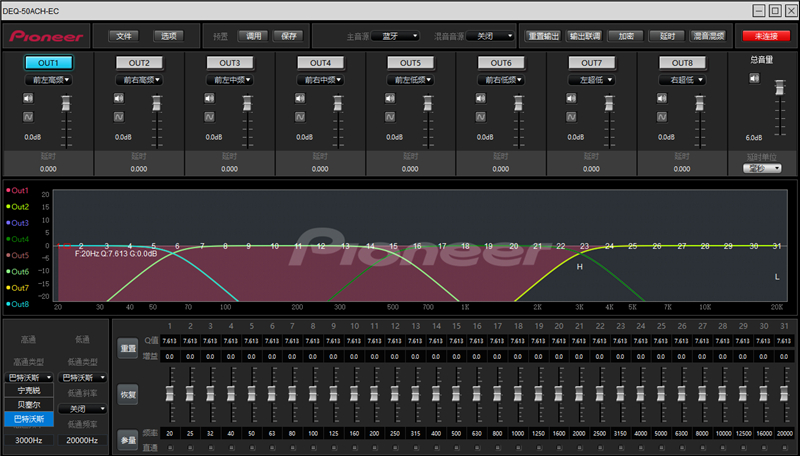Toggle bypass checkbox for 2000 Hz band
The image size is (800, 456).
[579, 448]
